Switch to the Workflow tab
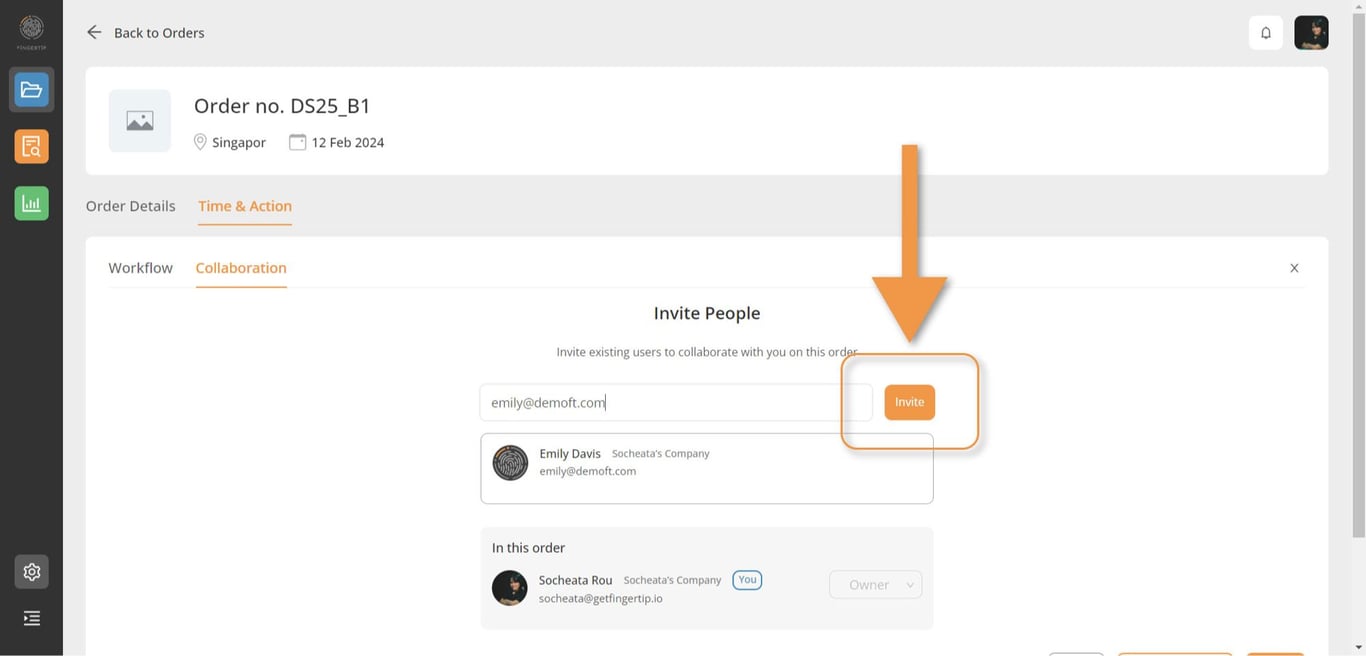1366x656 pixels. tap(140, 267)
